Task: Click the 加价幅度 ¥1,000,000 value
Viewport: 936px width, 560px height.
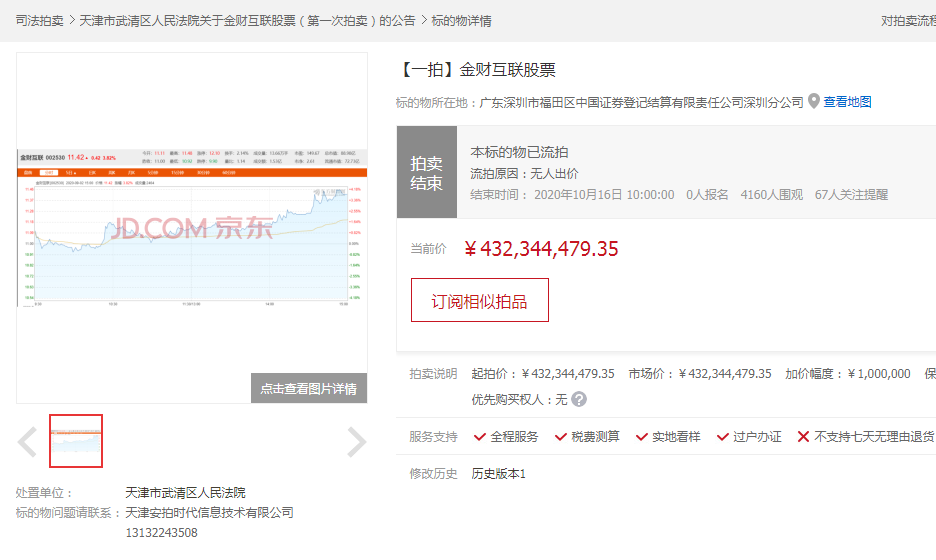Action: click(x=878, y=374)
